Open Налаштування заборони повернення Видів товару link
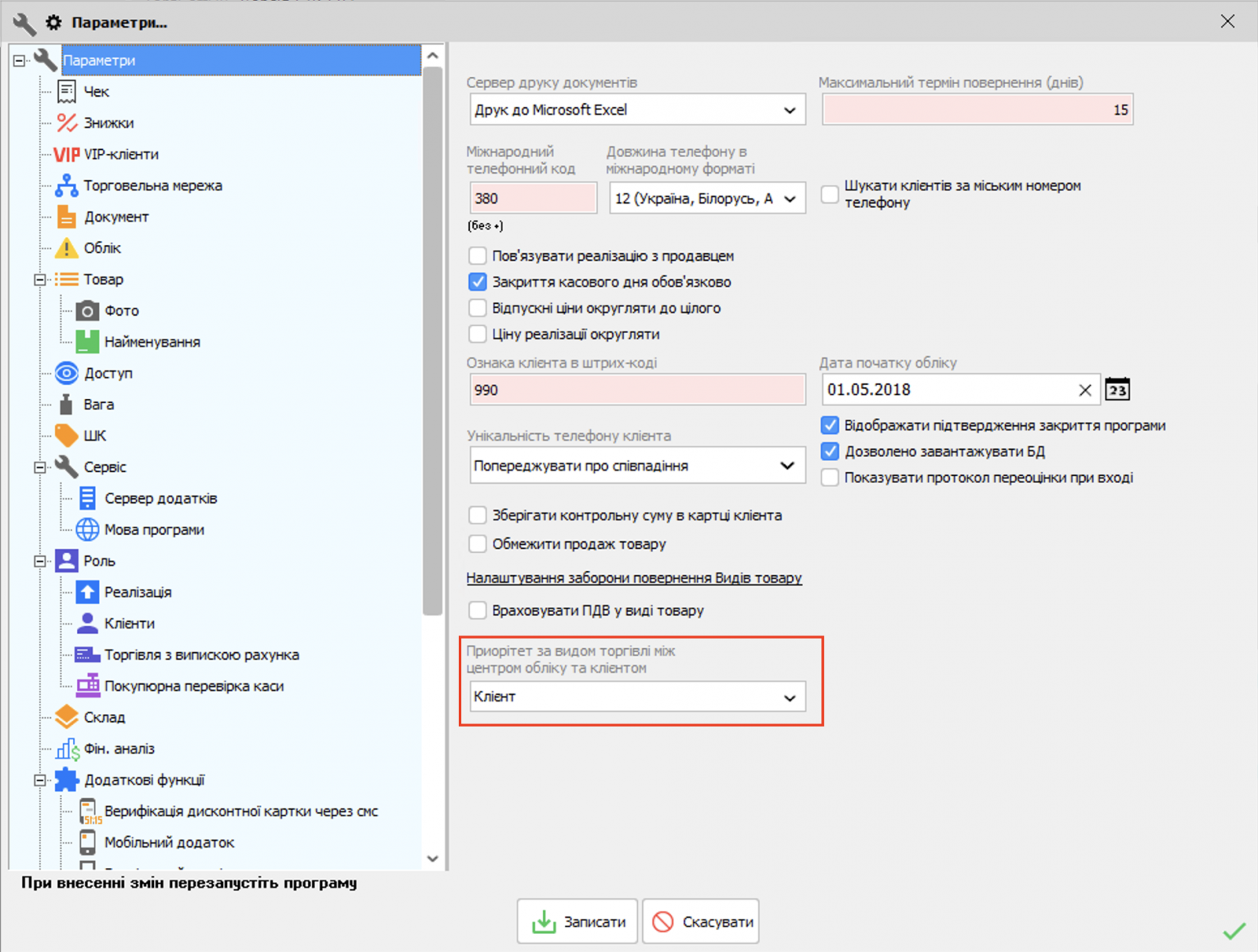 (x=633, y=578)
